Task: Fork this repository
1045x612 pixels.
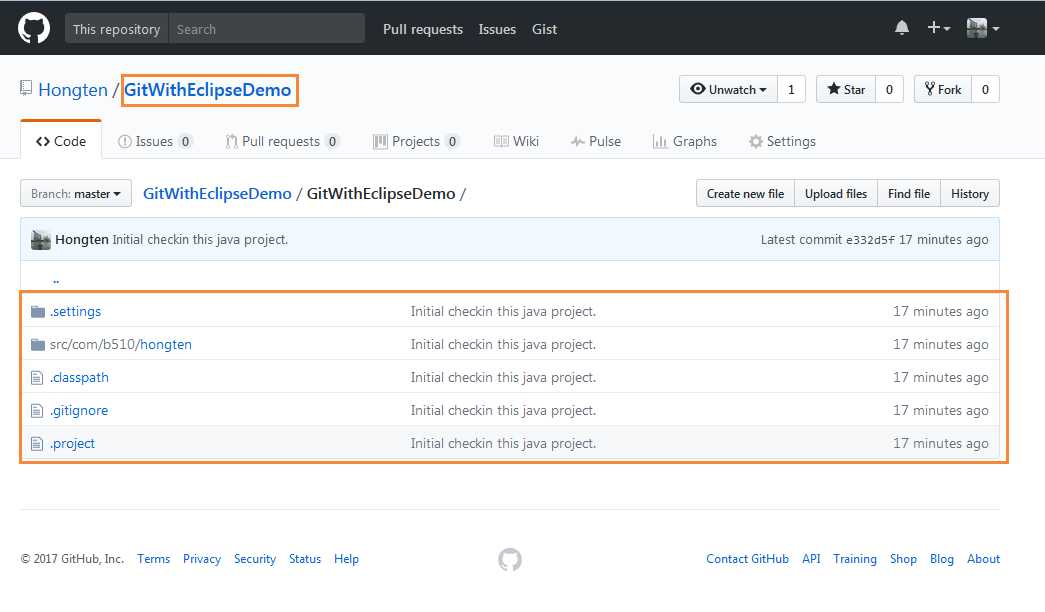Action: [942, 89]
